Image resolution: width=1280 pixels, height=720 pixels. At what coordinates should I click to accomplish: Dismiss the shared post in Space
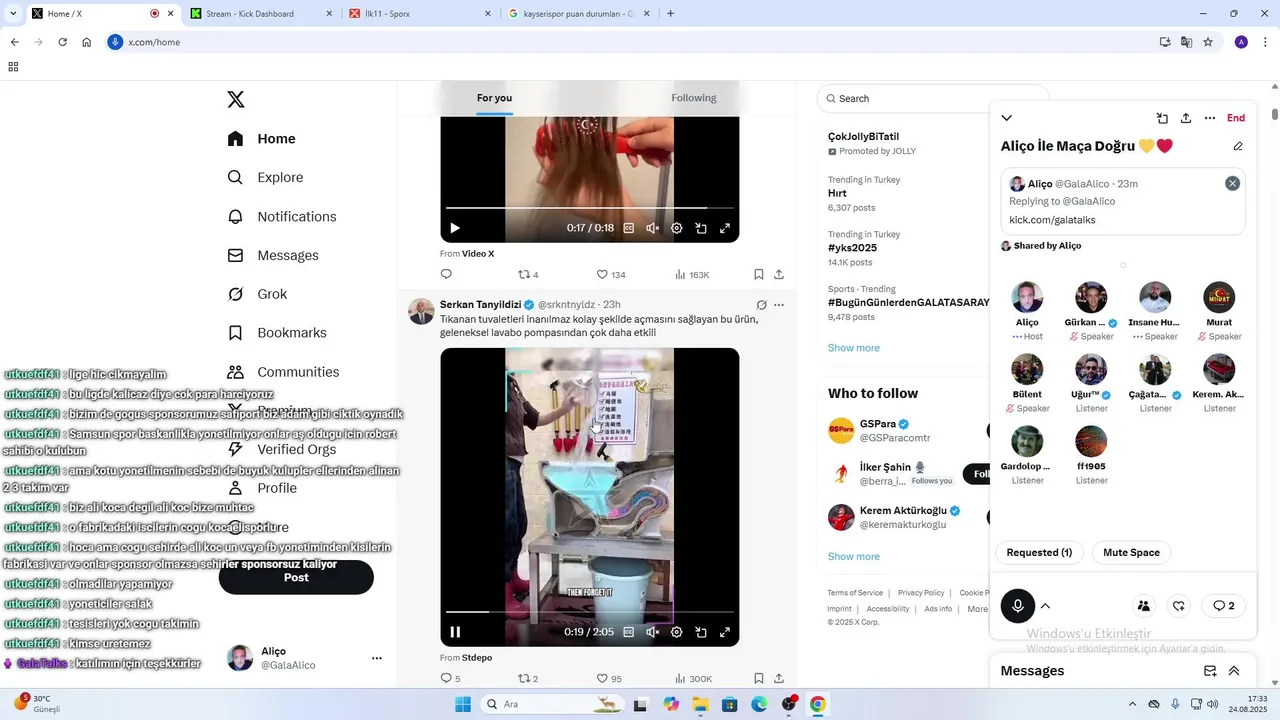tap(1232, 183)
